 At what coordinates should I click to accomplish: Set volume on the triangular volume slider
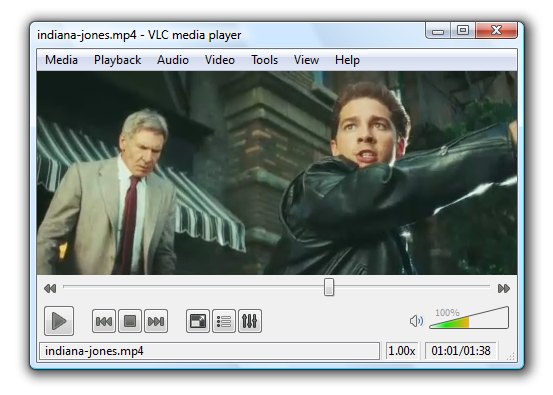469,318
